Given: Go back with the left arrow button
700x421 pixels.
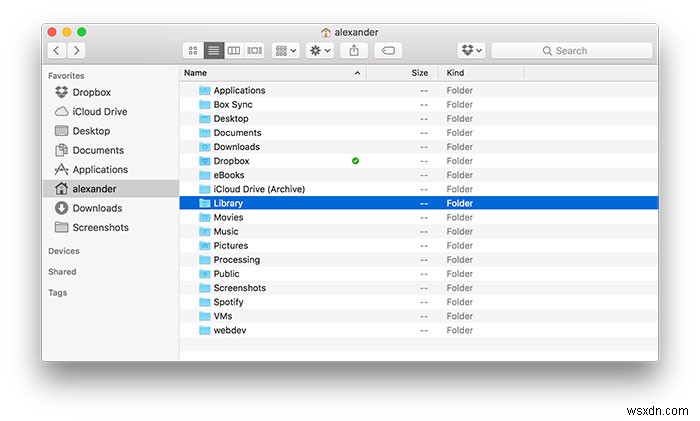Looking at the screenshot, I should pyautogui.click(x=57, y=50).
